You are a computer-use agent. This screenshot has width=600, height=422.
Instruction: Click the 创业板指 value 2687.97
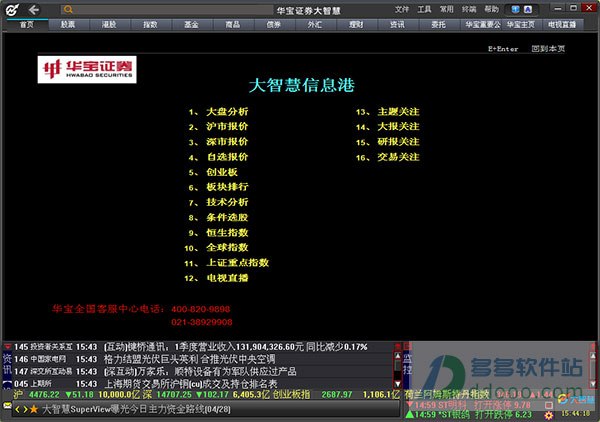click(337, 394)
